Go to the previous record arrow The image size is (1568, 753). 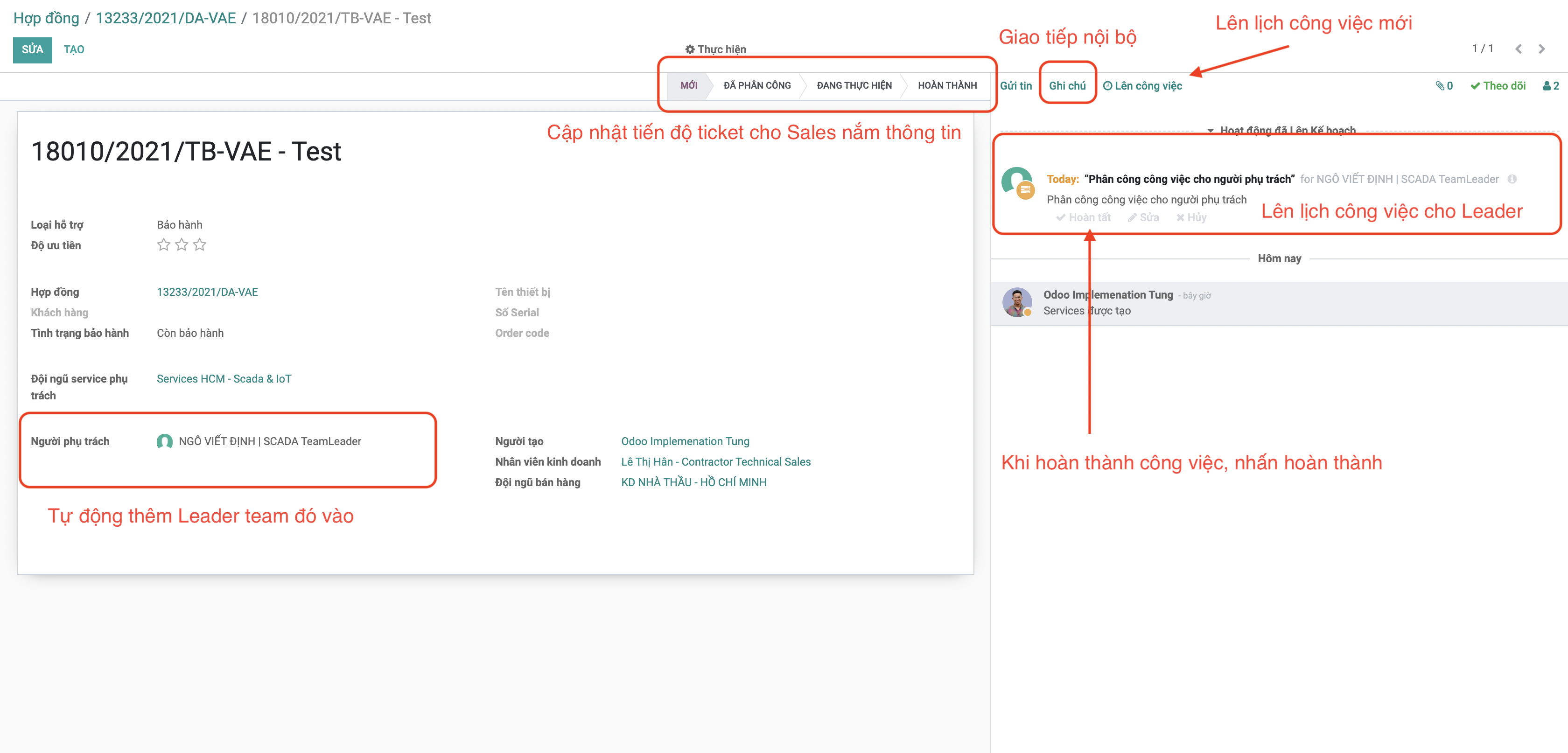pos(1518,49)
